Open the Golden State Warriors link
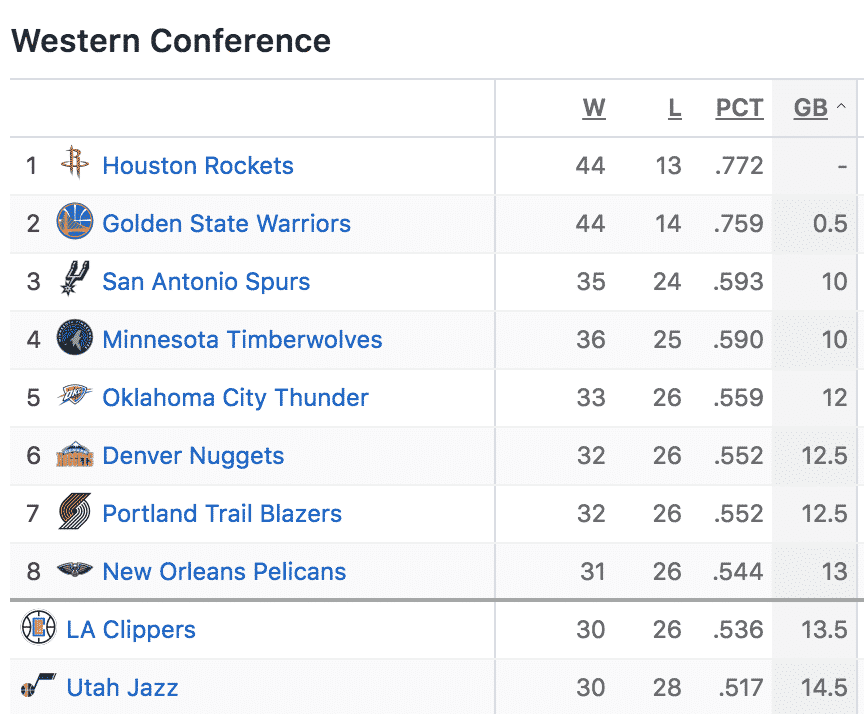This screenshot has width=864, height=714. 226,224
